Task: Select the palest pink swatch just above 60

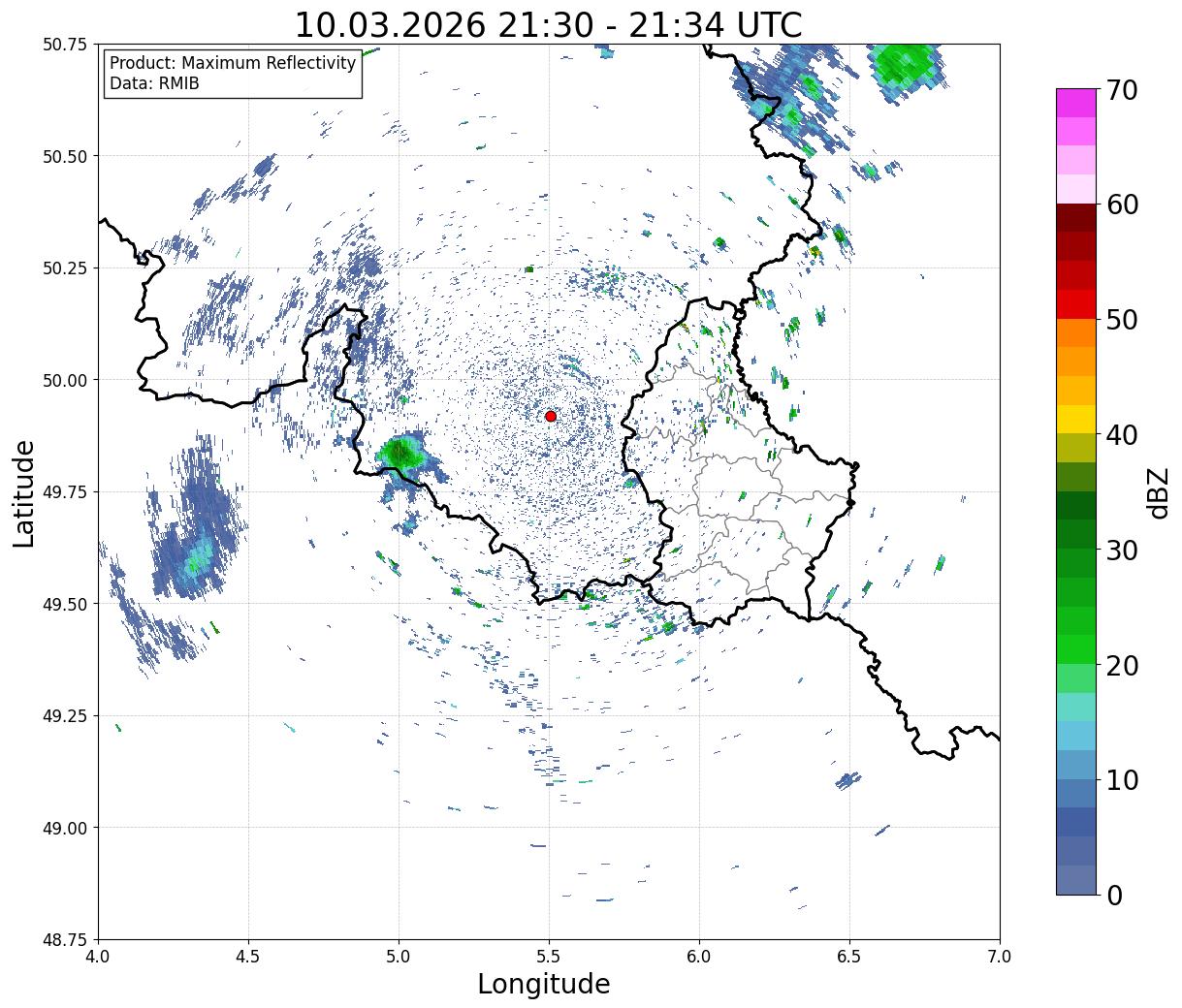Action: point(1076,189)
